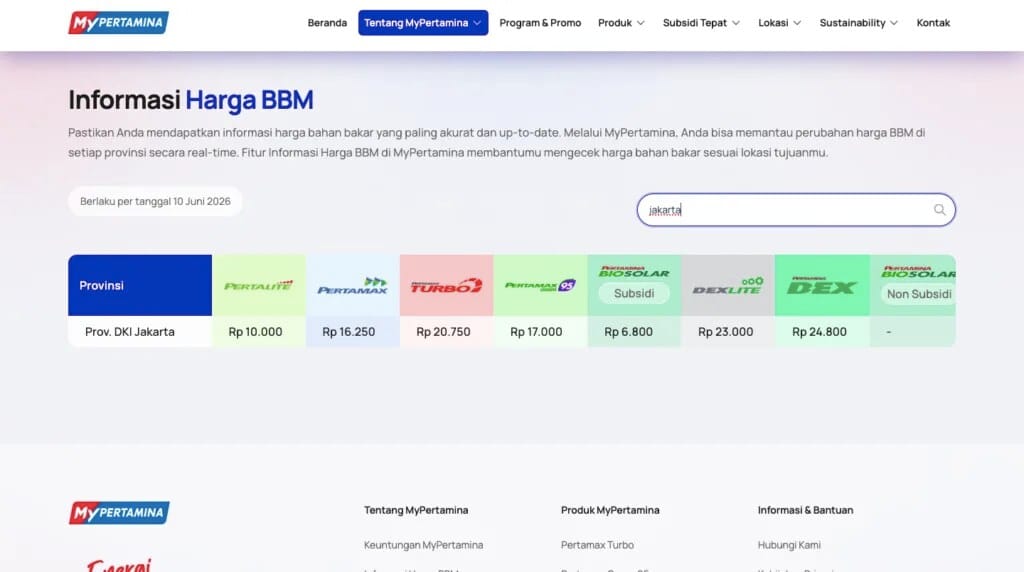Click the Non Subsidi badge

919,294
